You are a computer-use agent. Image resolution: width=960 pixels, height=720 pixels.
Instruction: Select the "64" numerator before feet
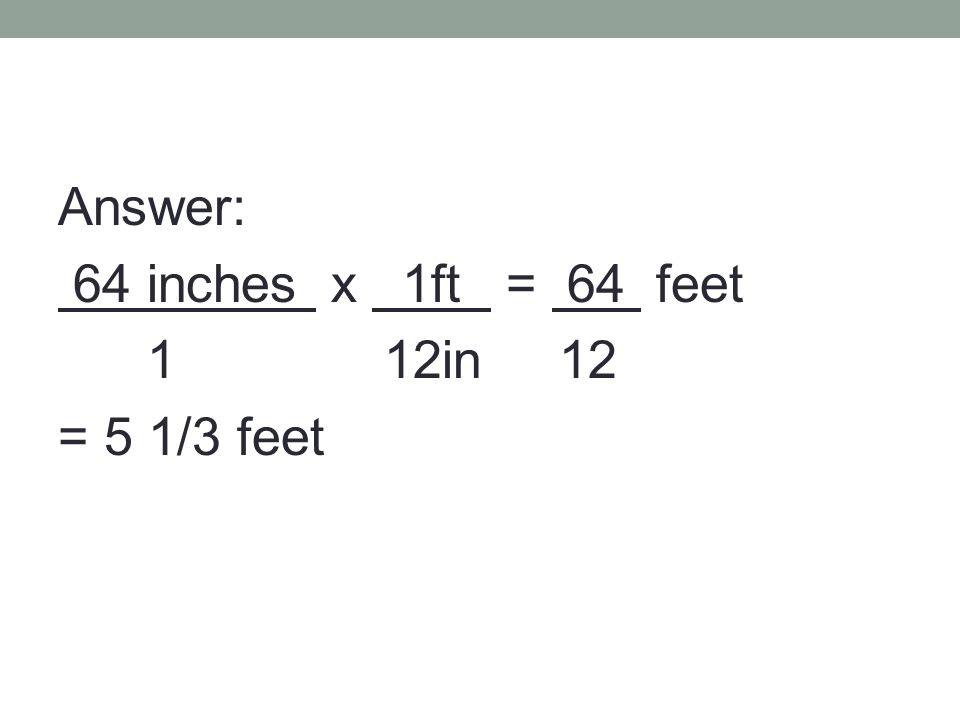[x=595, y=284]
